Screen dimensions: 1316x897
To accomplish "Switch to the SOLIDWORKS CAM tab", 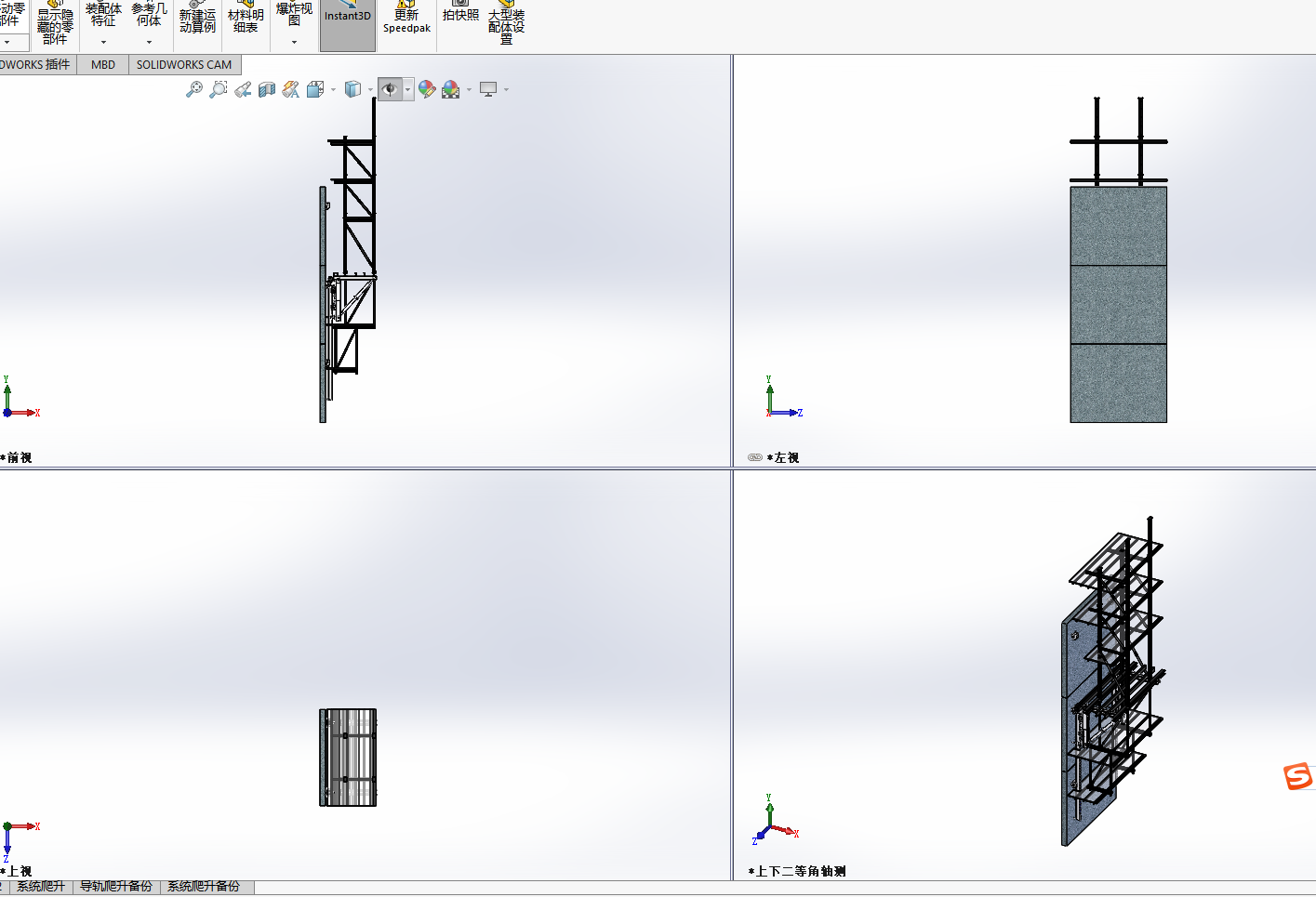I will [x=184, y=64].
